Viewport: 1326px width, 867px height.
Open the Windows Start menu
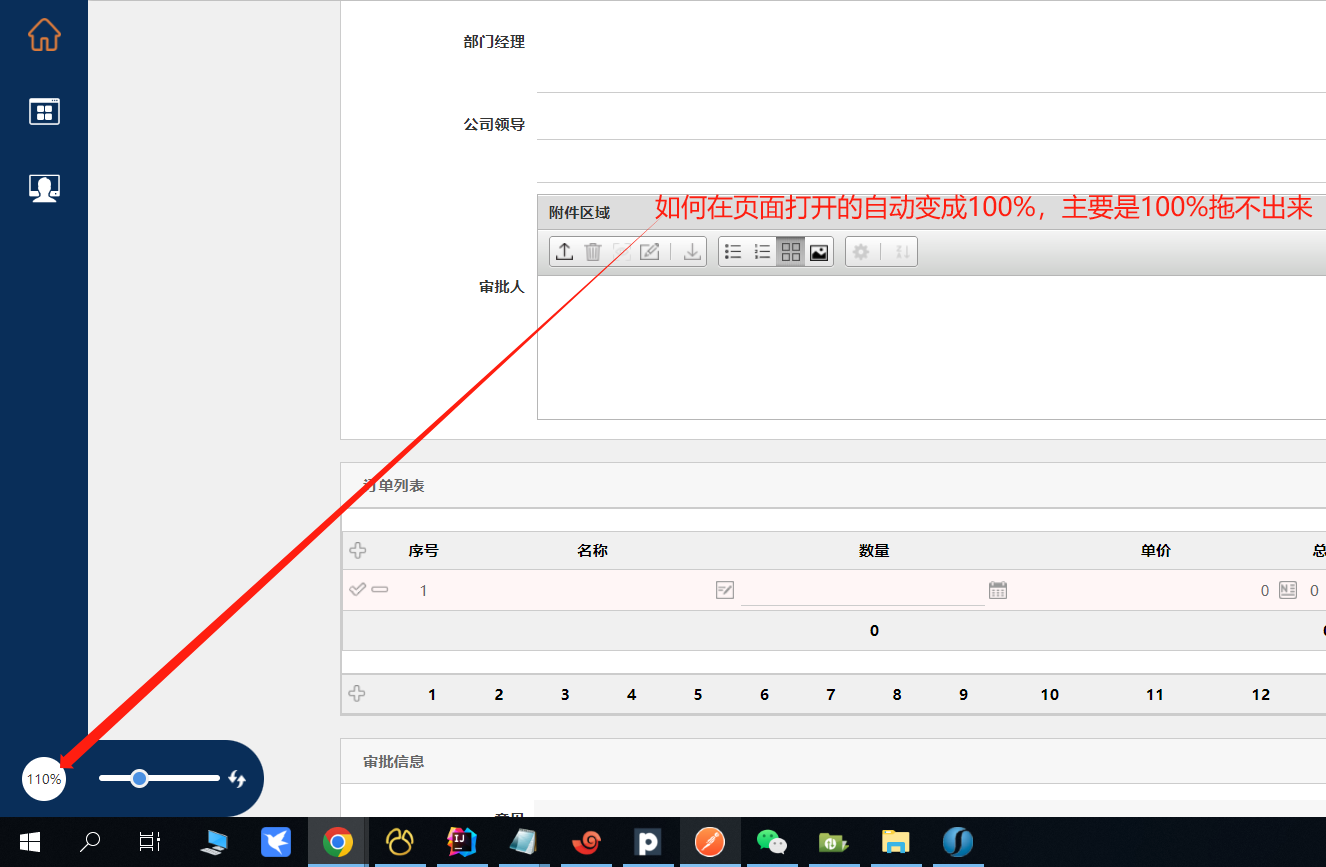tap(30, 842)
